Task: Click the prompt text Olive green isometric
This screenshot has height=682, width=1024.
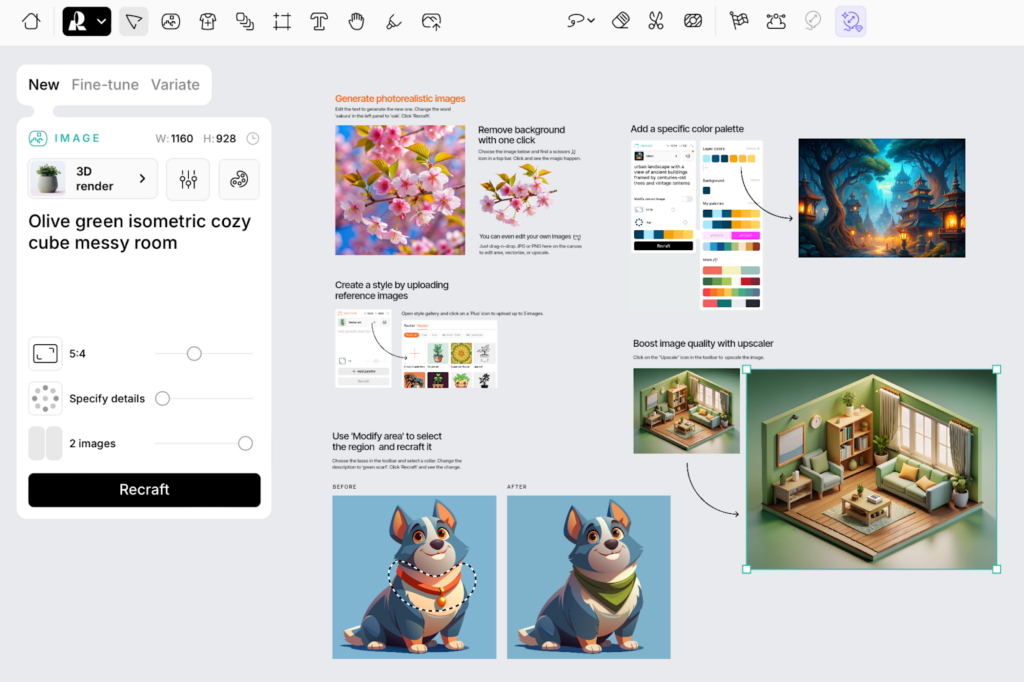Action: click(x=139, y=232)
